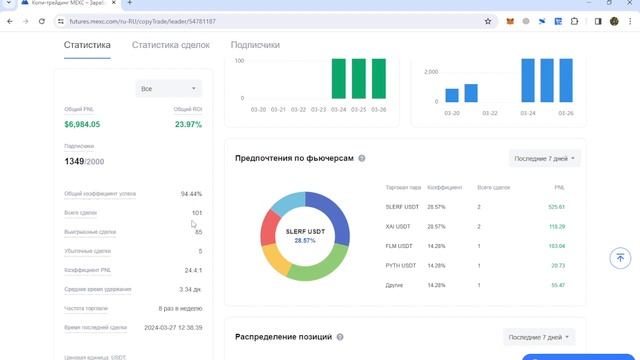Screen dimensions: 640x360
Task: Click the 1349/2000 subscribers count
Action: coord(84,162)
